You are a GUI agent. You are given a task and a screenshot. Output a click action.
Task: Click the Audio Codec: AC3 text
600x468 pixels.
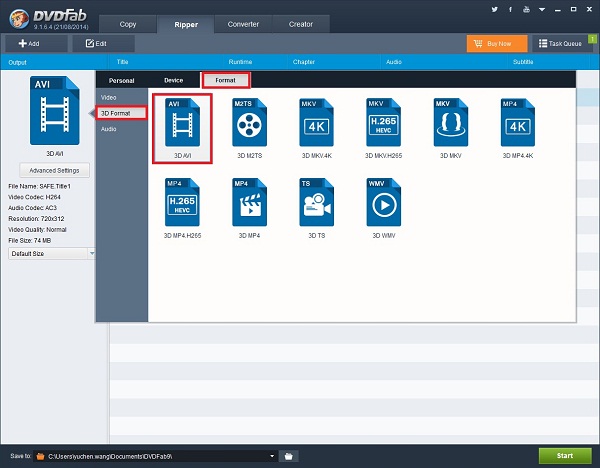[33, 208]
